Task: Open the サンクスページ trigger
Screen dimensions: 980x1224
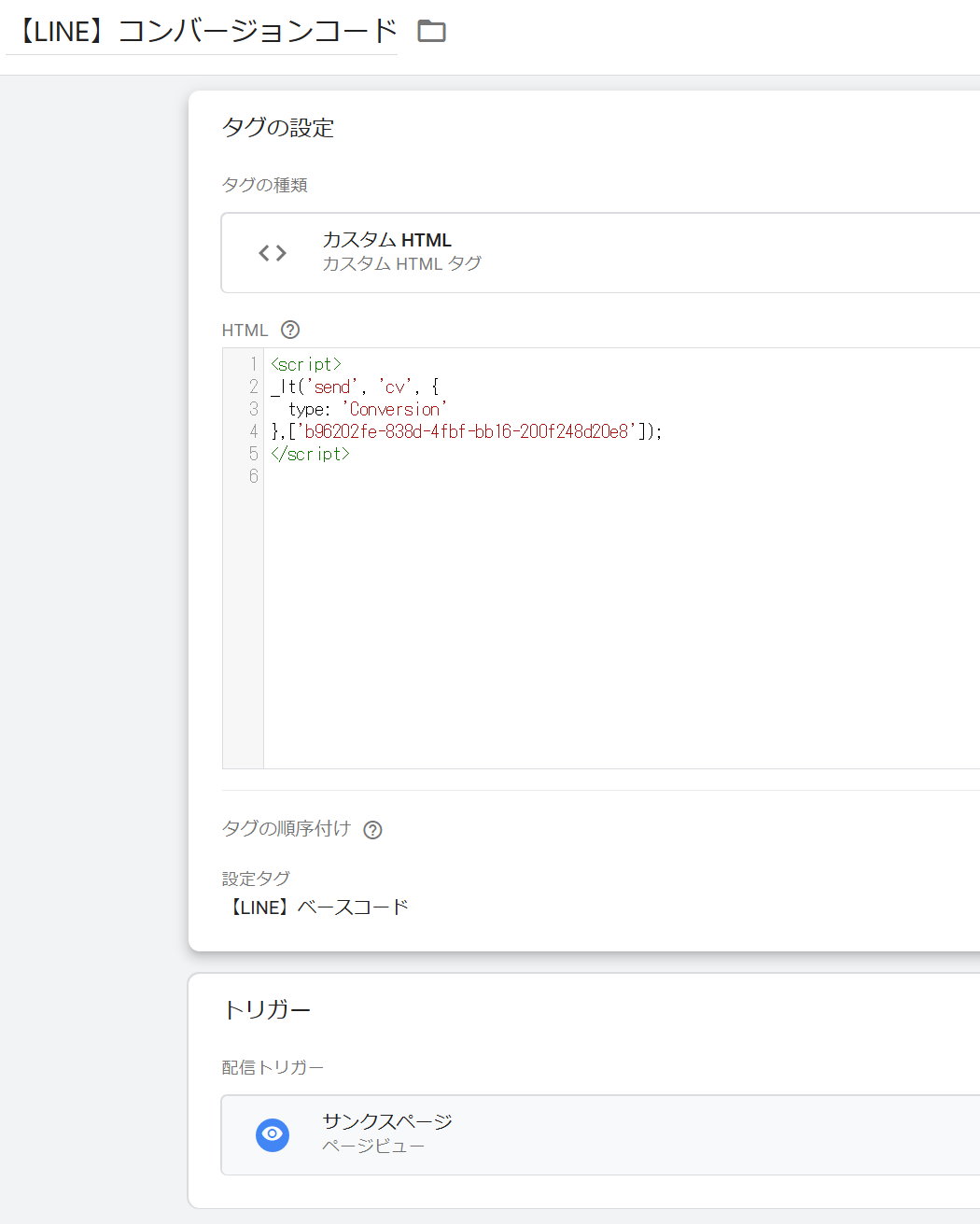Action: click(x=600, y=1134)
